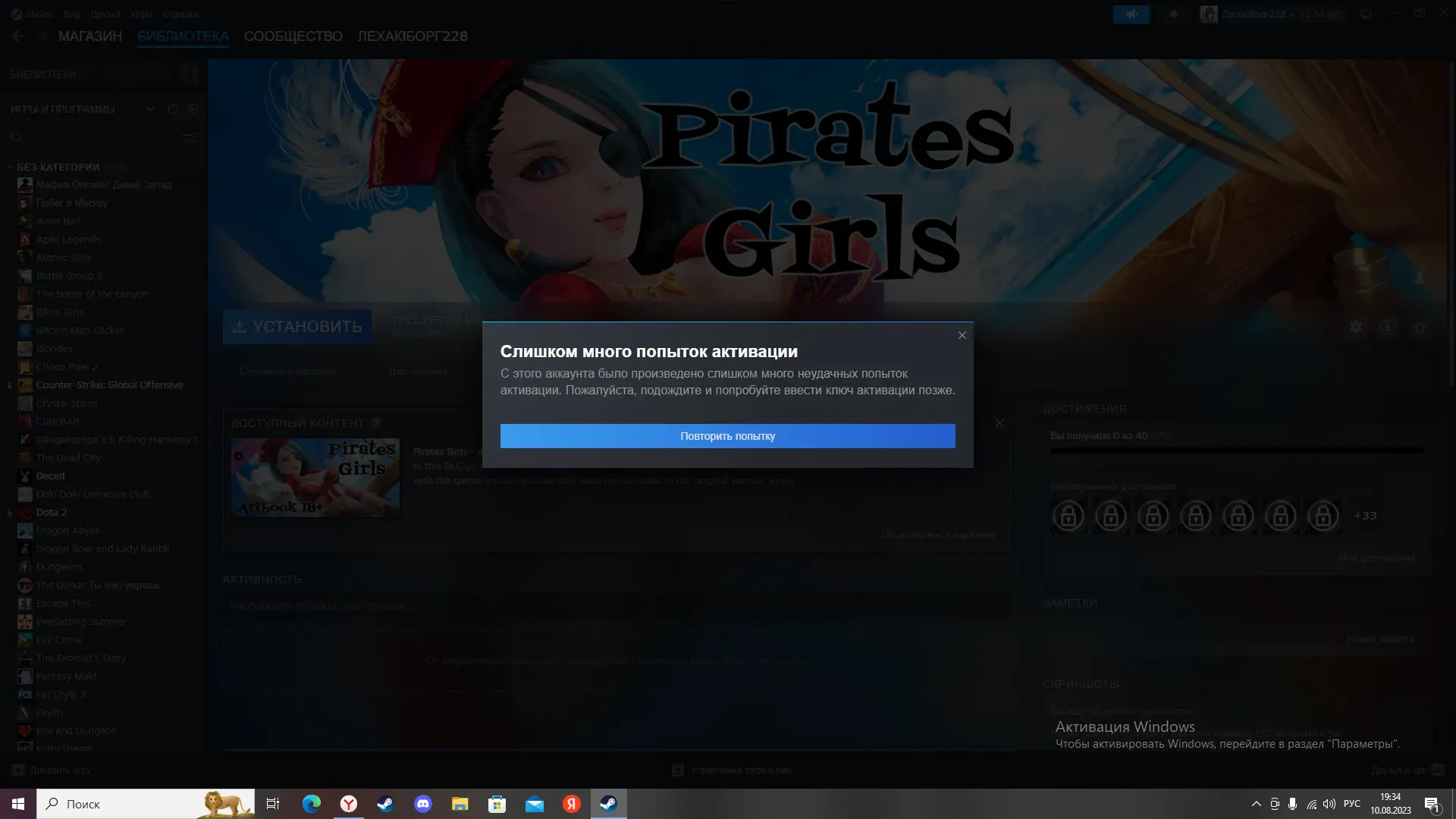Show hidden tray icons chevron
Viewport: 1456px width, 819px height.
coord(1256,804)
